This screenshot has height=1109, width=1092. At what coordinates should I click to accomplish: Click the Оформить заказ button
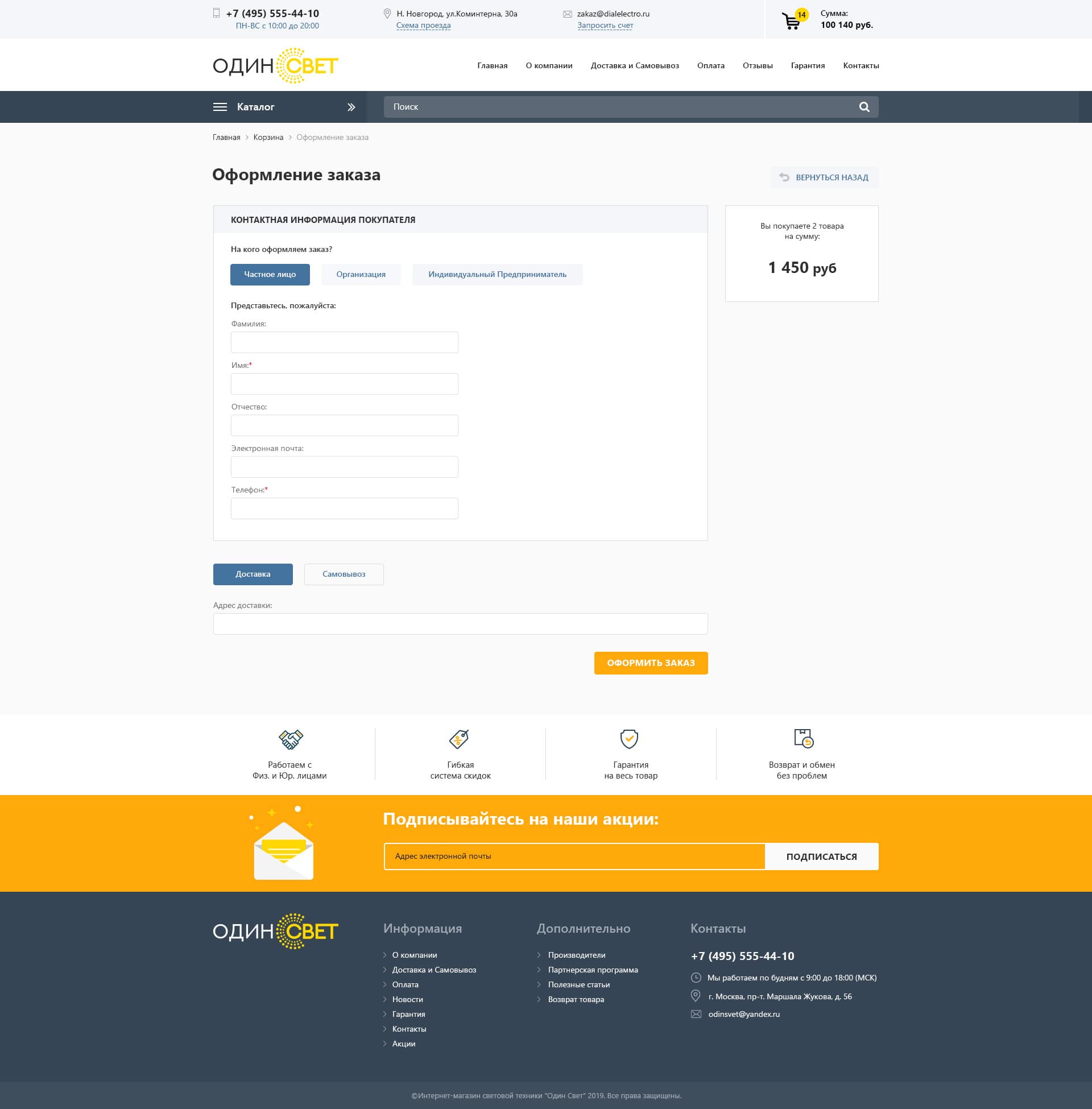651,663
